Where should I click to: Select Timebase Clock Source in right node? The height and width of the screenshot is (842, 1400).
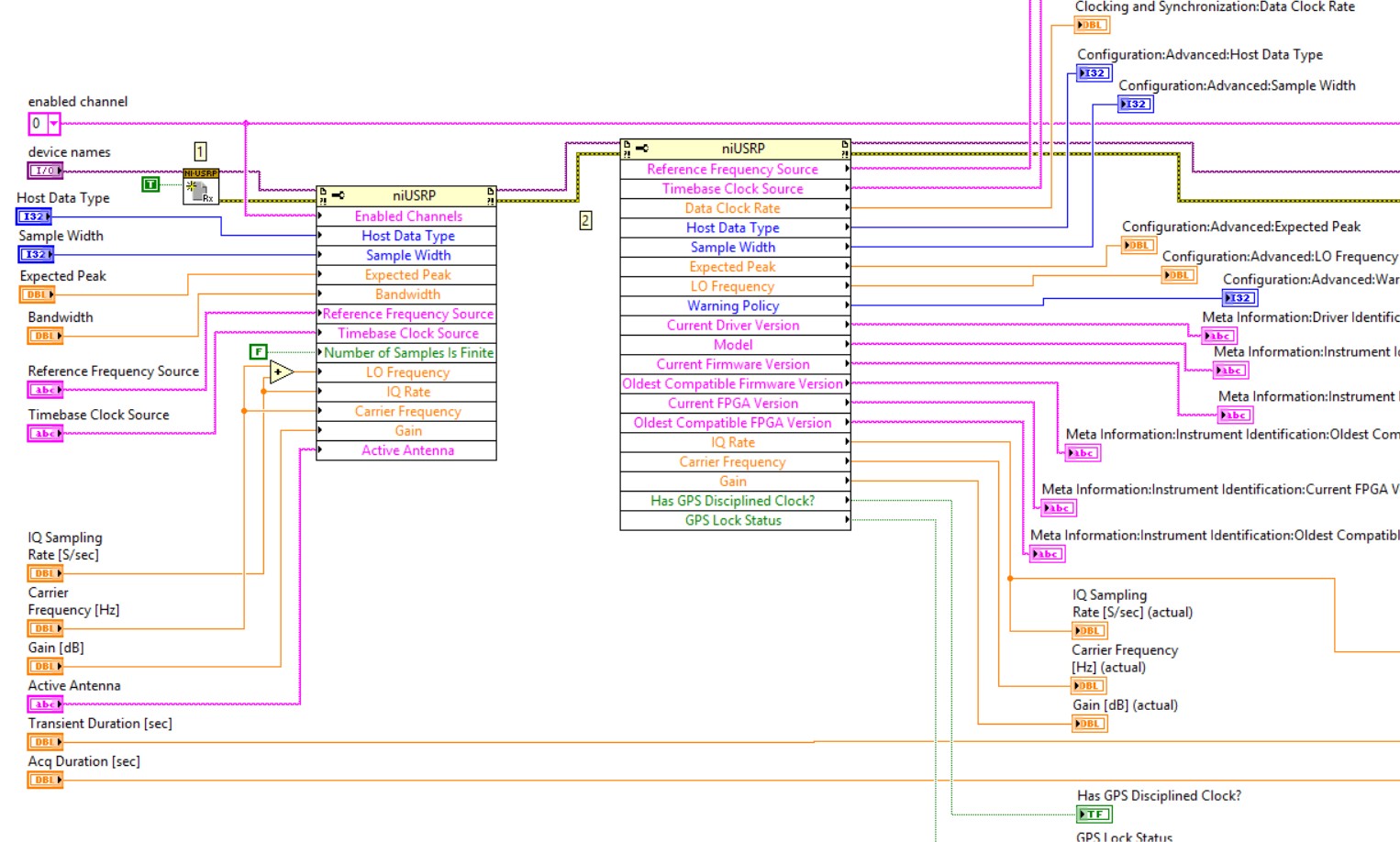point(735,189)
